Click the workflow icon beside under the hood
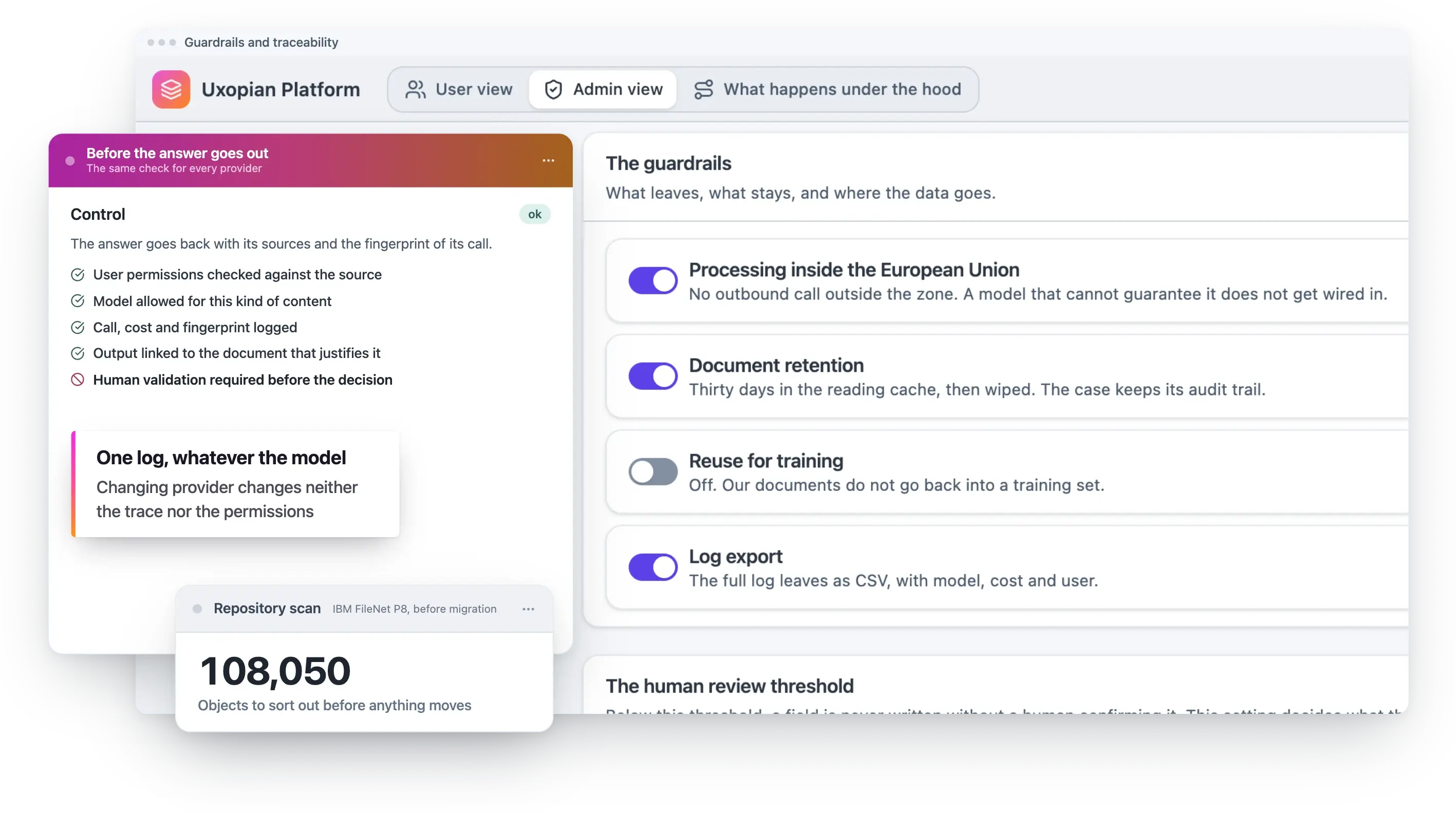This screenshot has width=1456, height=813. coord(703,89)
